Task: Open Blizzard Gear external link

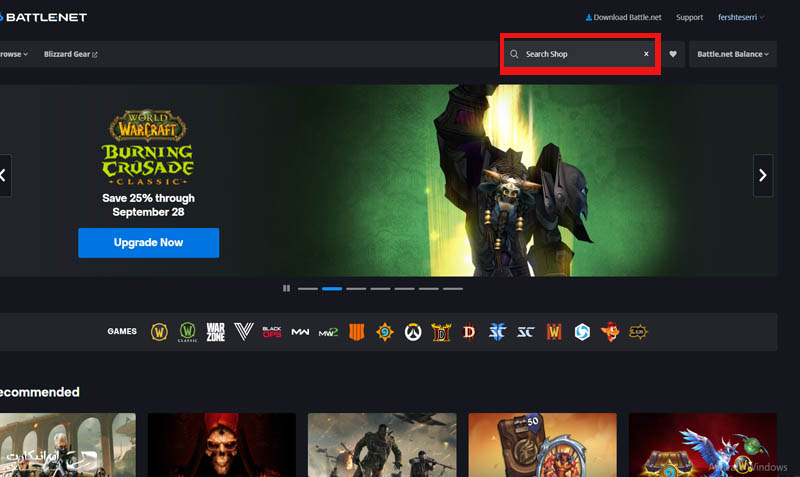Action: tap(70, 54)
